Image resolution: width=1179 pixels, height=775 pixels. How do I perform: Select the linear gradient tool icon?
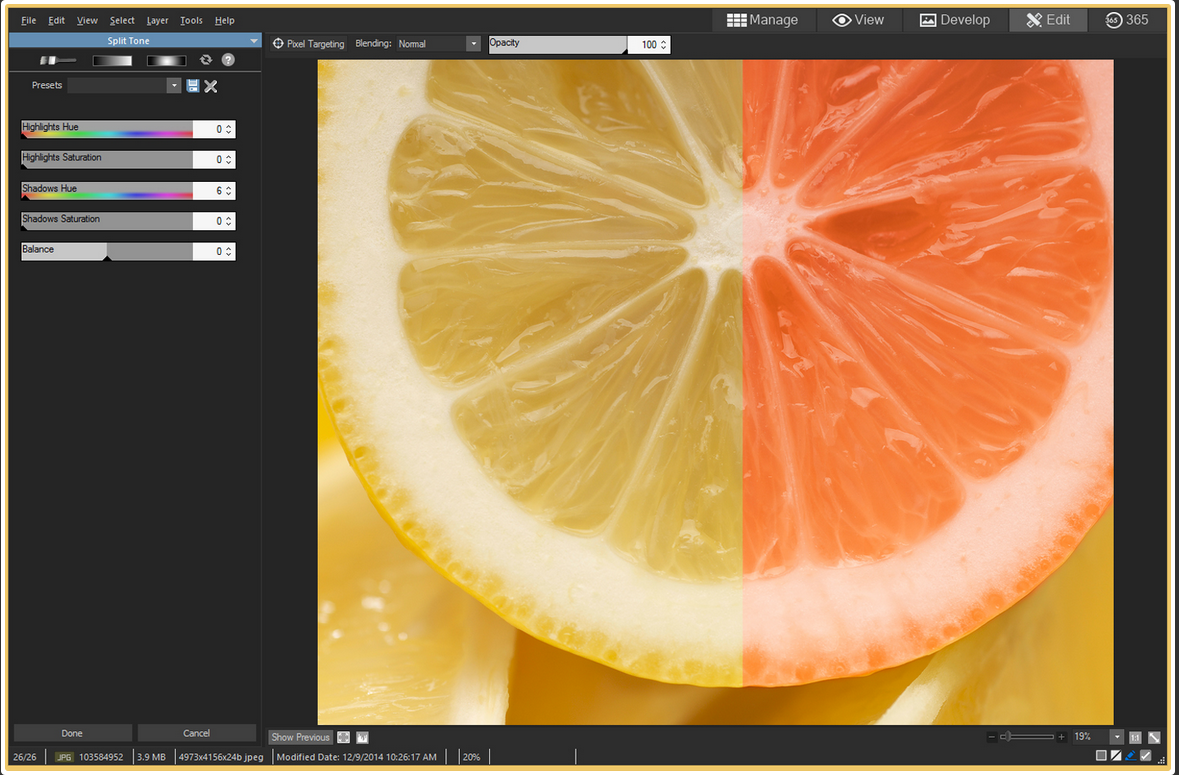click(112, 60)
